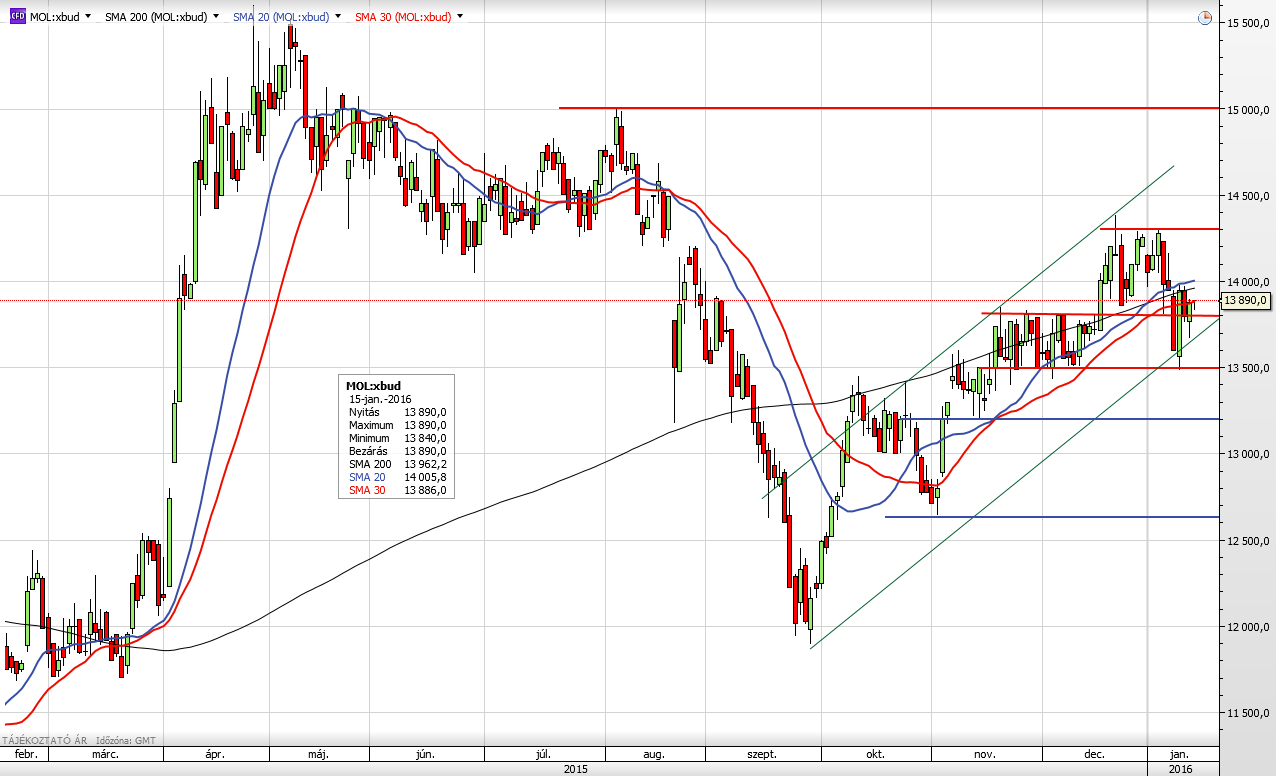Click the current price tag 13 890,0
This screenshot has width=1276, height=776.
click(x=1246, y=300)
